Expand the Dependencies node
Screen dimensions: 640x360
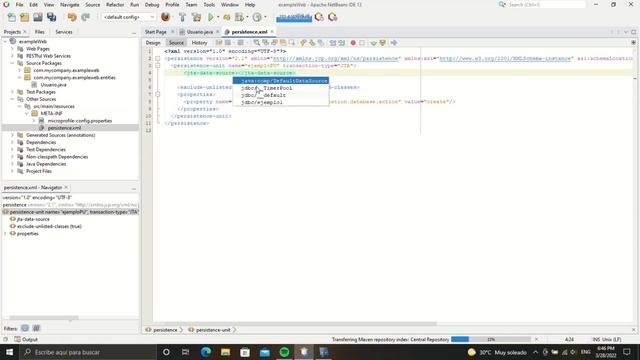(12, 142)
